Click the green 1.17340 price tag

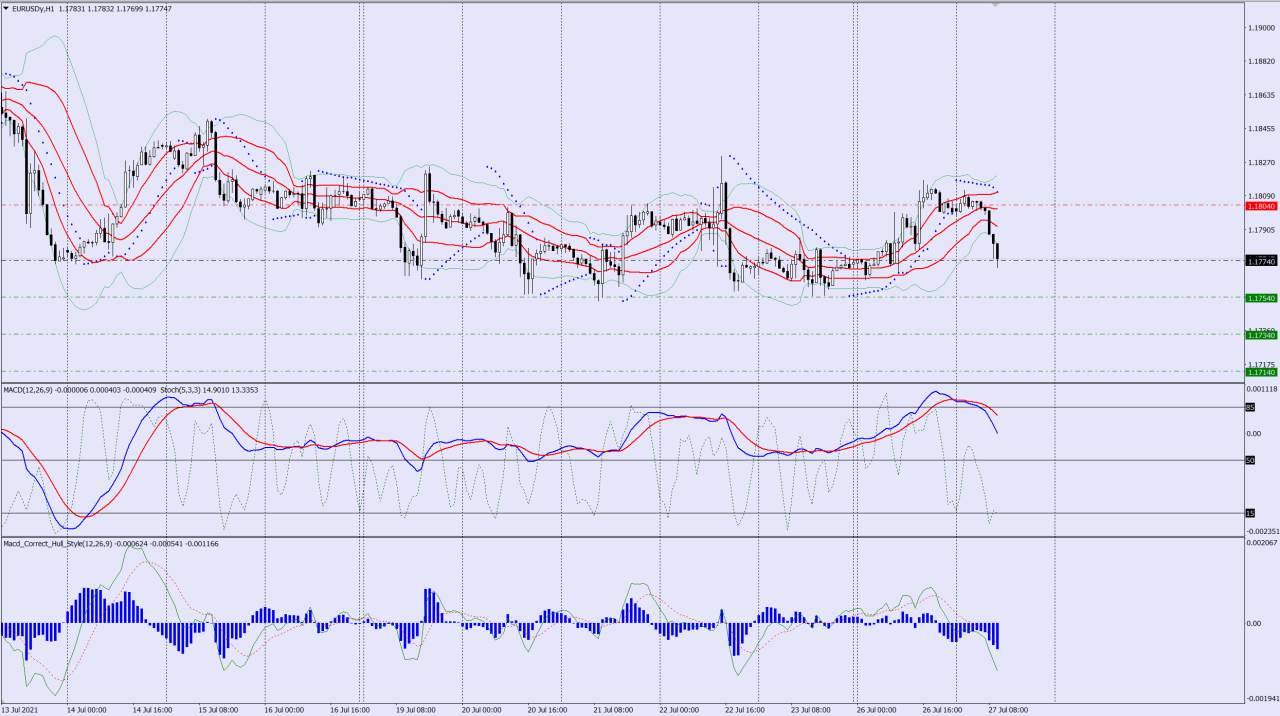1261,335
